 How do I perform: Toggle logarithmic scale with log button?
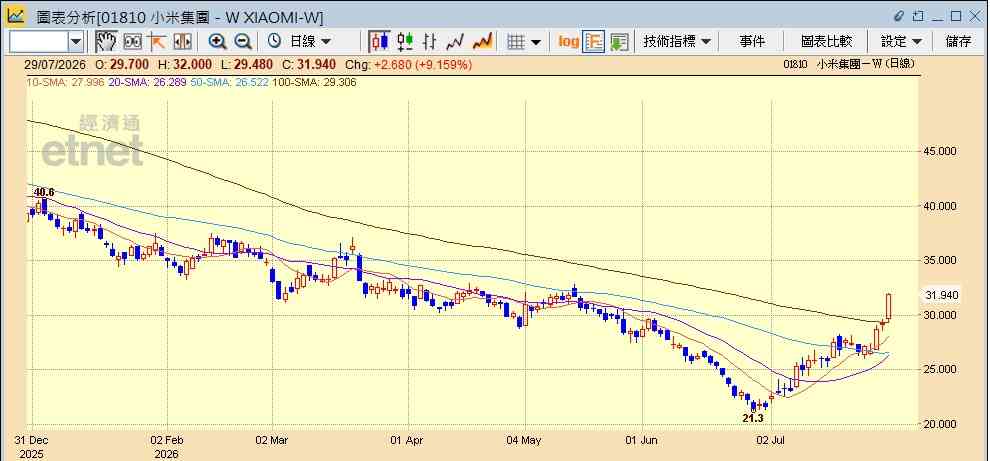(568, 42)
